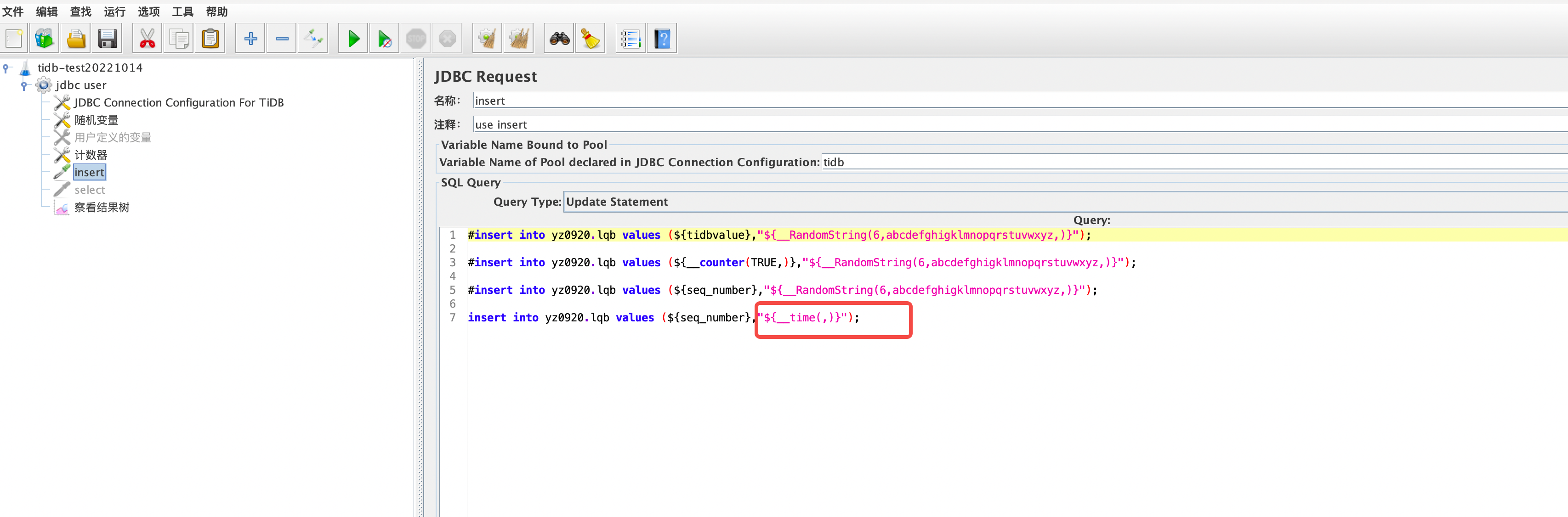
Task: Click commented query line 5 with seq_number
Action: pyautogui.click(x=782, y=290)
